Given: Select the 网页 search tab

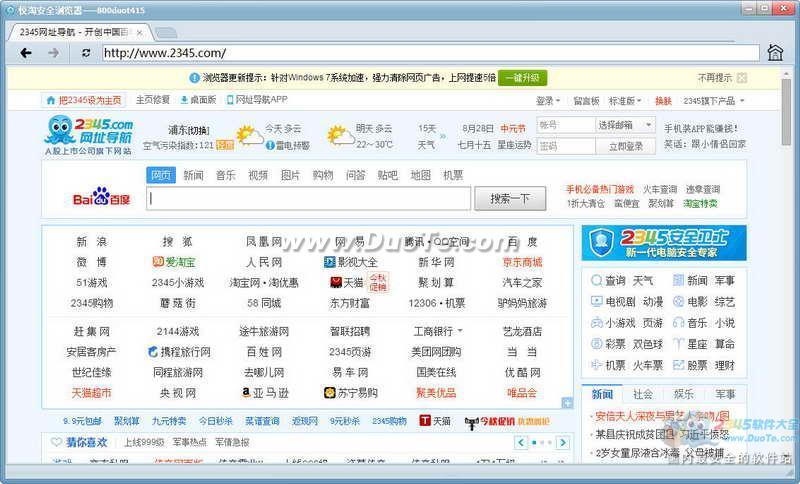Looking at the screenshot, I should 161,175.
